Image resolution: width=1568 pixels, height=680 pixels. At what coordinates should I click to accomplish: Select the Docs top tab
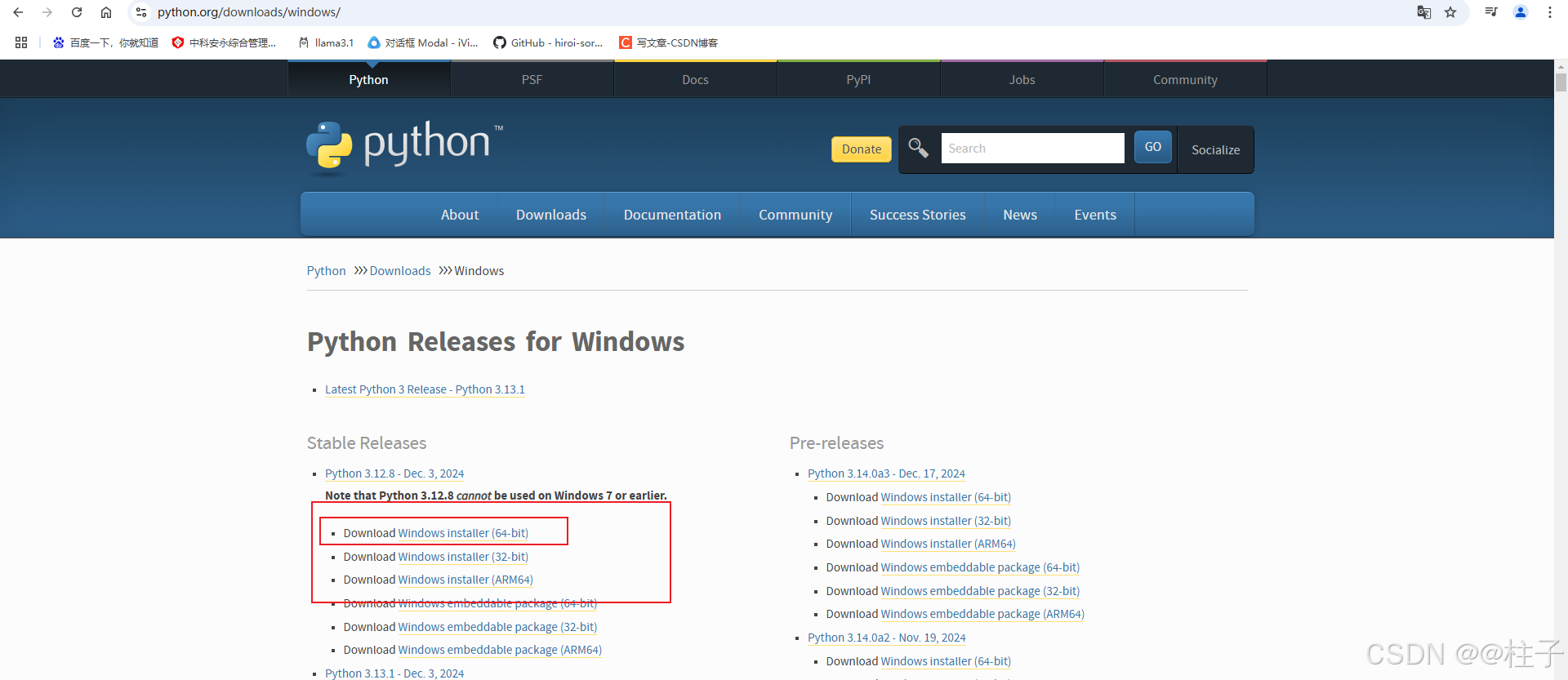695,79
